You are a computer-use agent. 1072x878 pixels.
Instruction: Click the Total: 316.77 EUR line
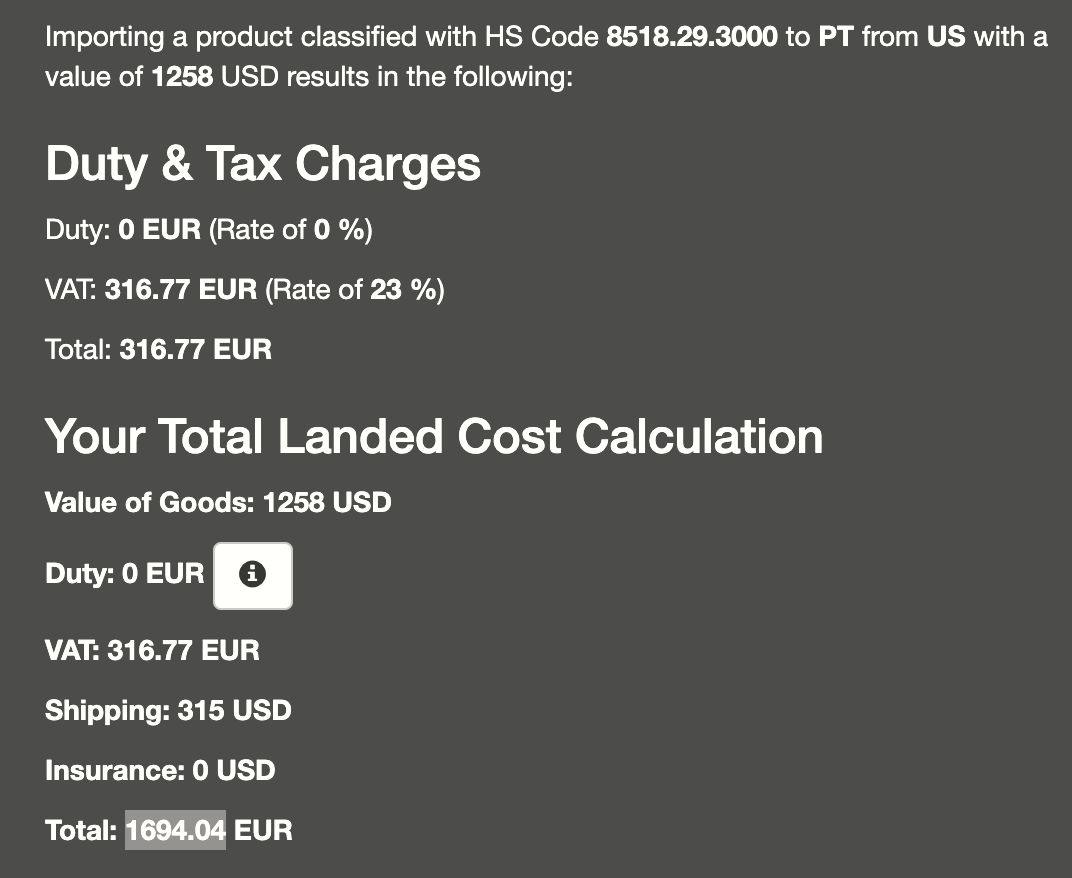(159, 349)
